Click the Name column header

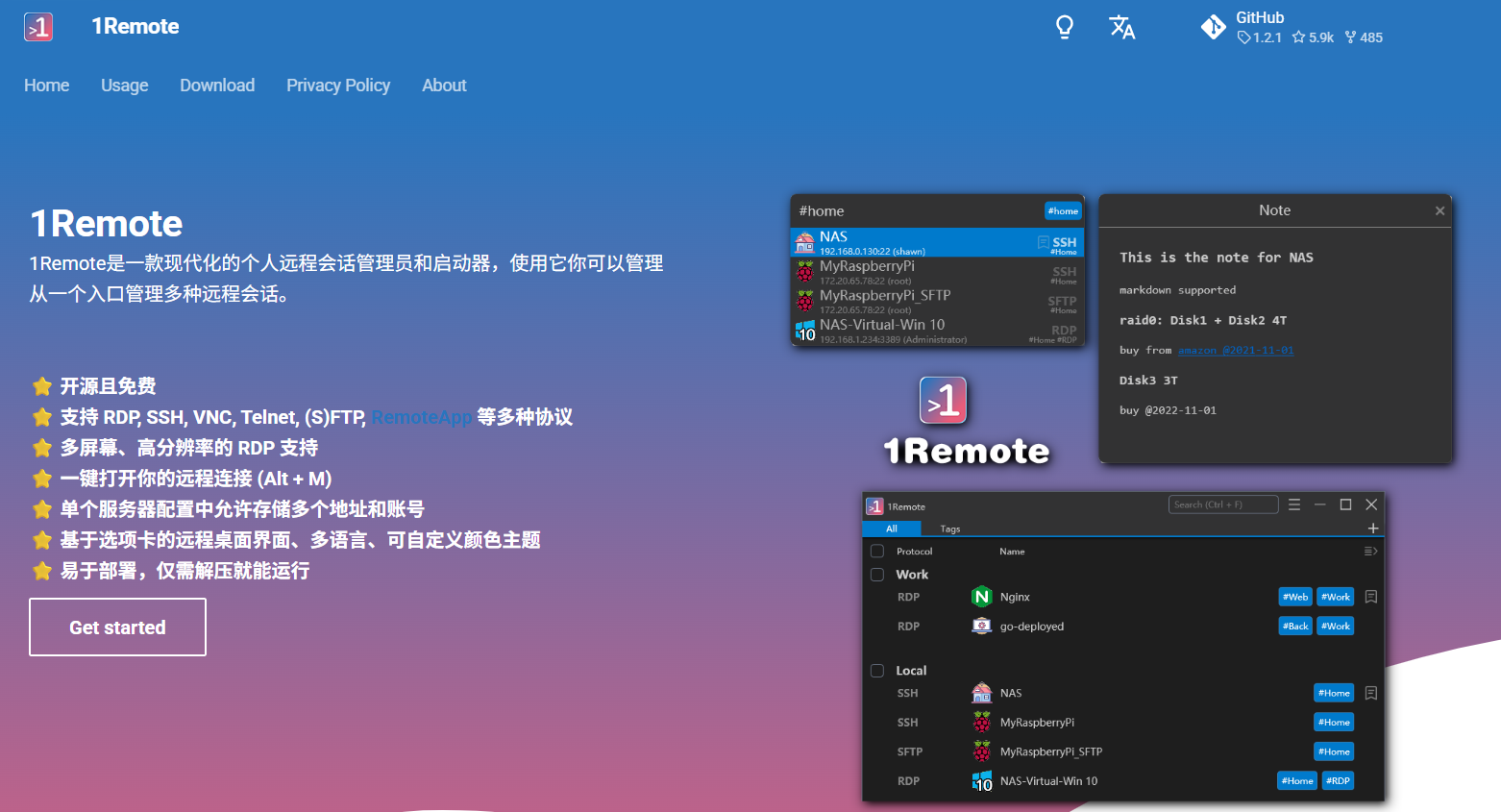[x=1012, y=552]
